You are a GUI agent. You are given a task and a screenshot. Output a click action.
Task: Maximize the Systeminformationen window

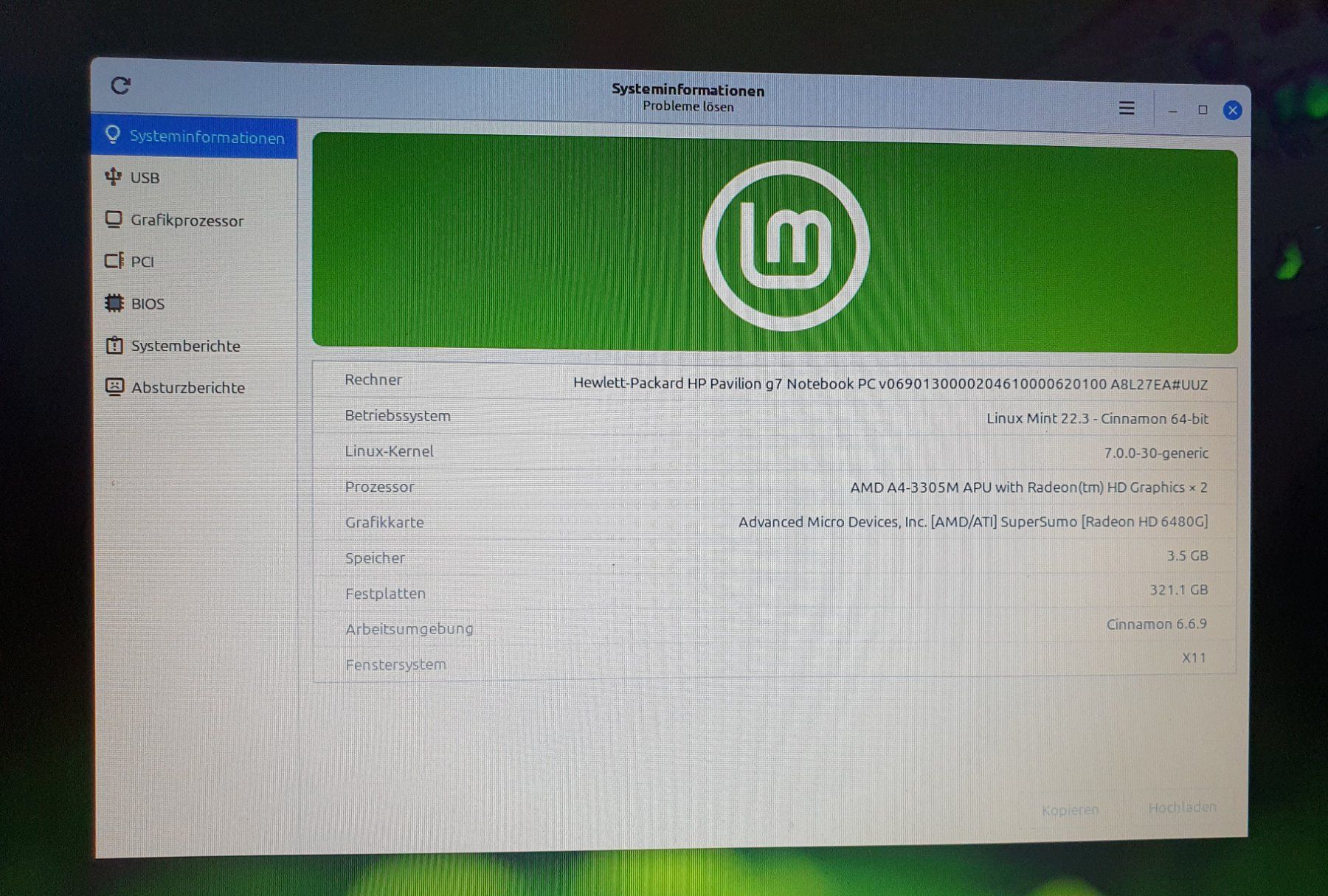click(1203, 110)
